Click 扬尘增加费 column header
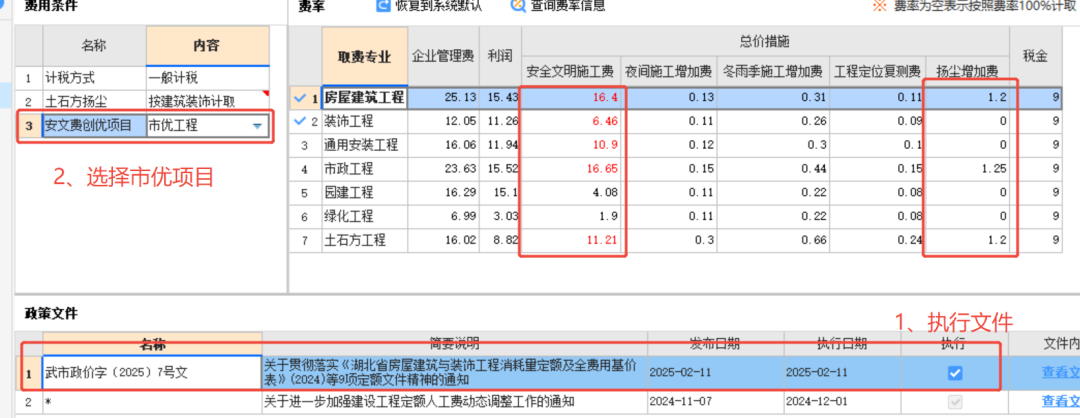 coord(968,72)
